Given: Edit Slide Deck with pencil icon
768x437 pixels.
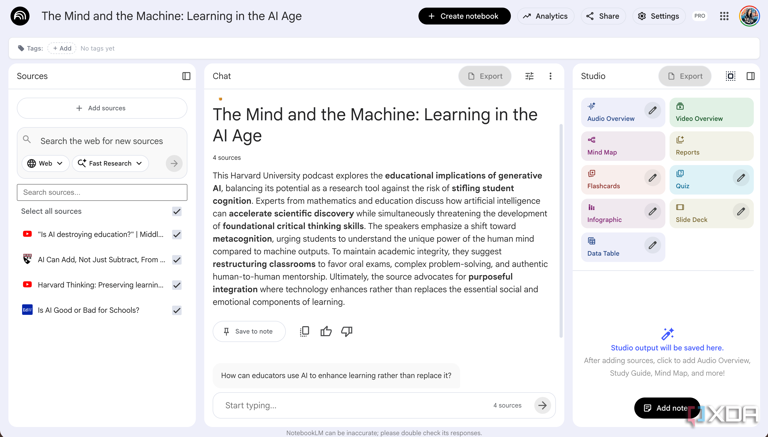Looking at the screenshot, I should tap(741, 212).
